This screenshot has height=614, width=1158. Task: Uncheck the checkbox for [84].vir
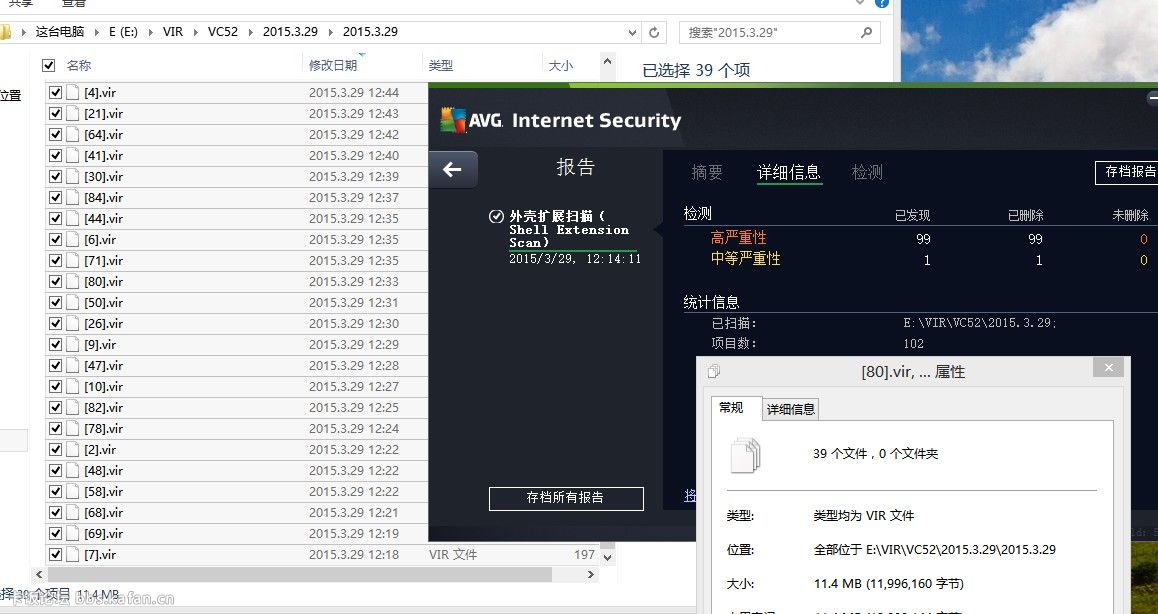(x=55, y=197)
